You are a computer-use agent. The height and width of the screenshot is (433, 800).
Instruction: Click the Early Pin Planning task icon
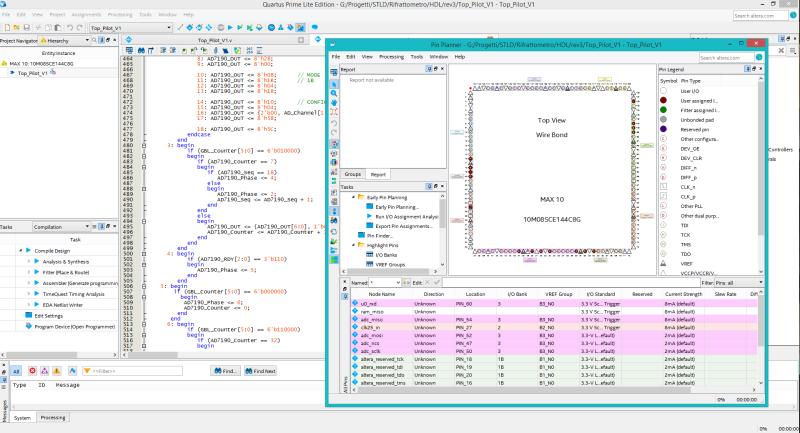370,207
